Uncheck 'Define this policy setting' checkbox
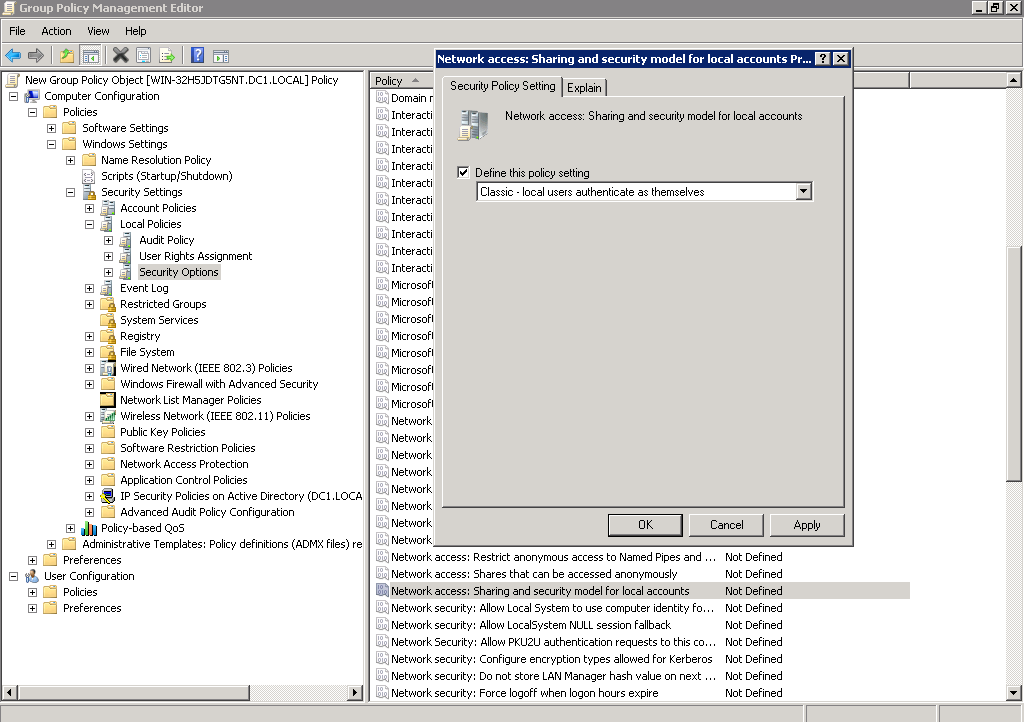Viewport: 1024px width, 722px height. coord(463,172)
